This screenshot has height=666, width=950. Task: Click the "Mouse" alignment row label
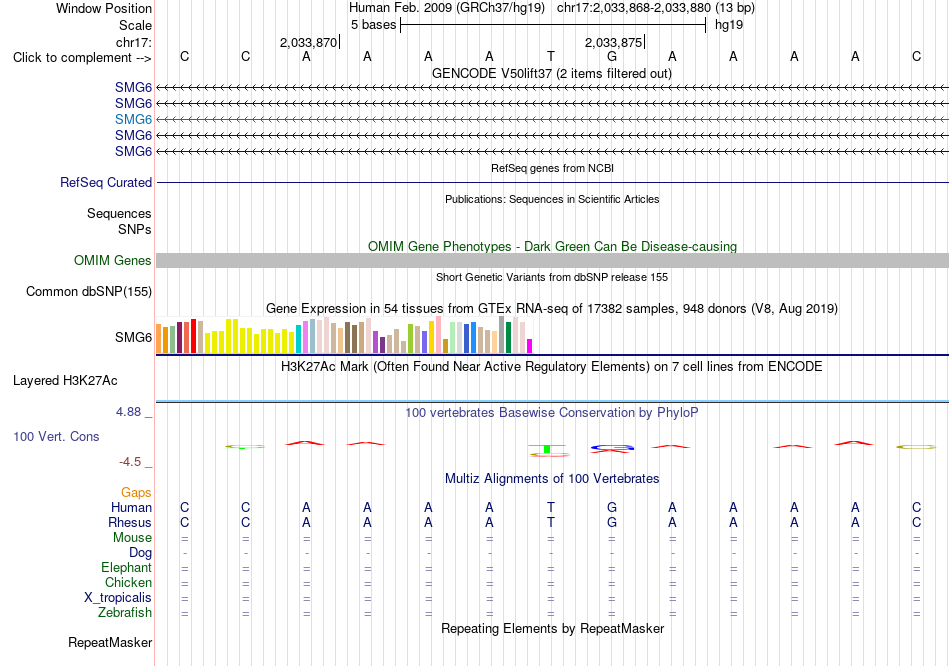tap(132, 538)
